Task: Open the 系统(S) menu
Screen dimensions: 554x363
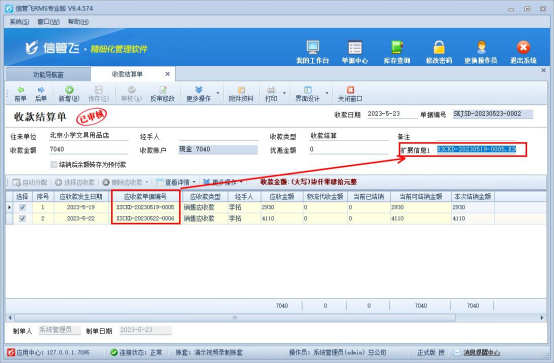Action: [19, 22]
